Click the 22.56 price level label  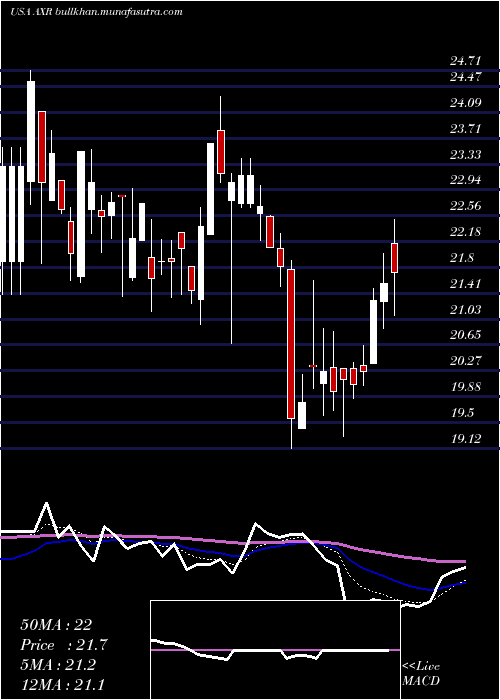tap(466, 206)
